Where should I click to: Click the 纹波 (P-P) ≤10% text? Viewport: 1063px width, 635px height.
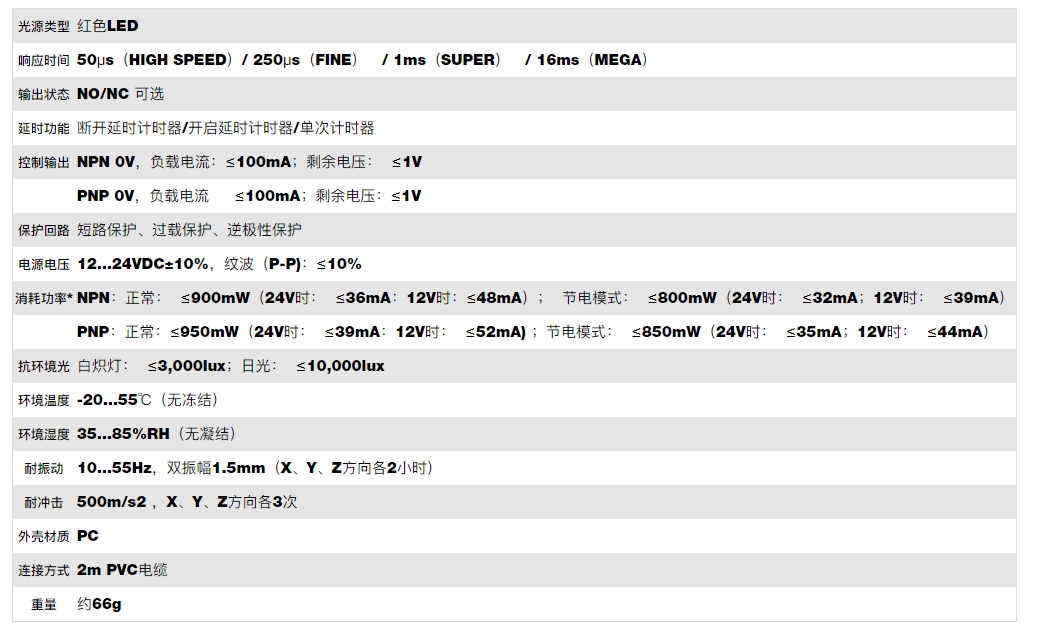[x=293, y=264]
